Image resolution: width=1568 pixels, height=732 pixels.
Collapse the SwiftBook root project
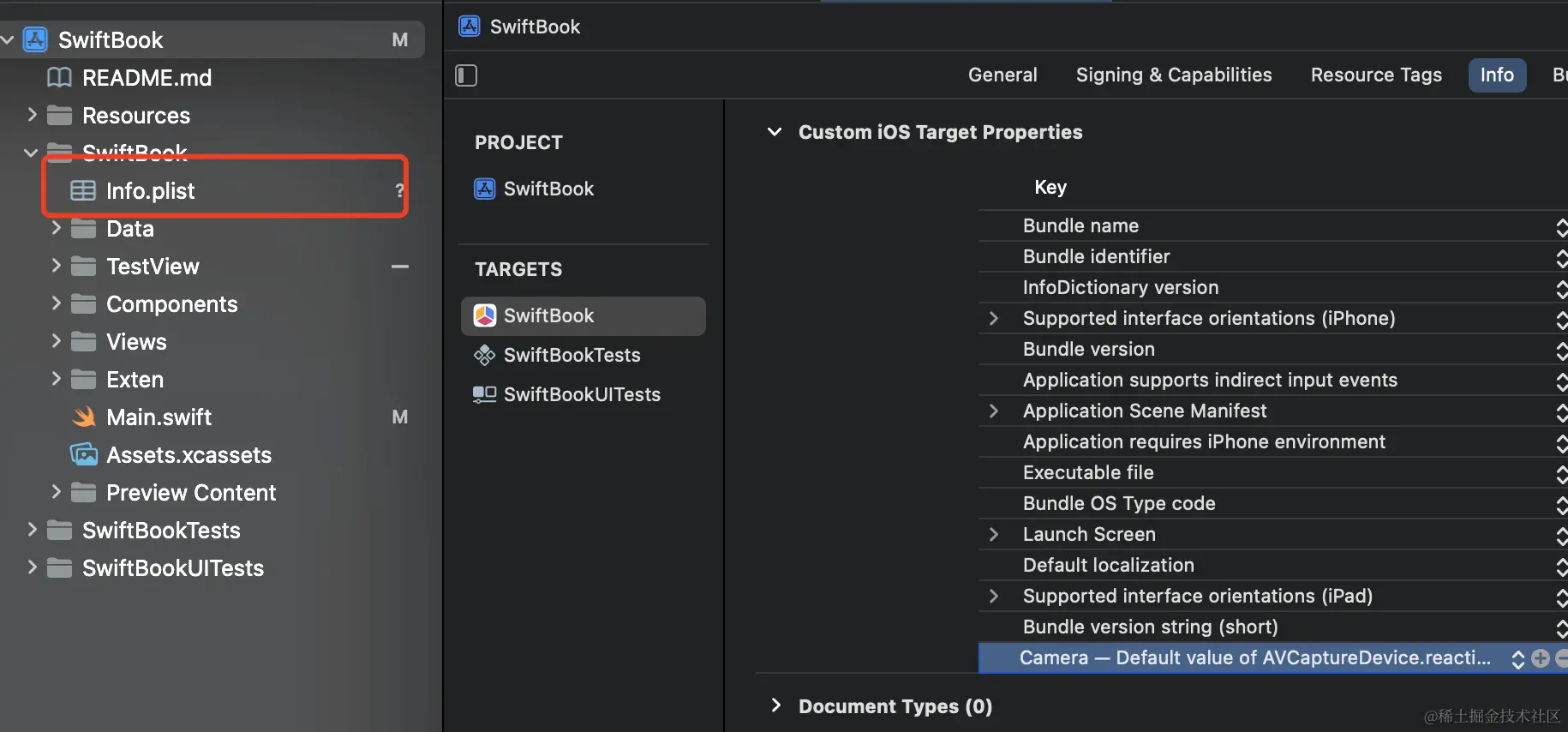coord(8,39)
